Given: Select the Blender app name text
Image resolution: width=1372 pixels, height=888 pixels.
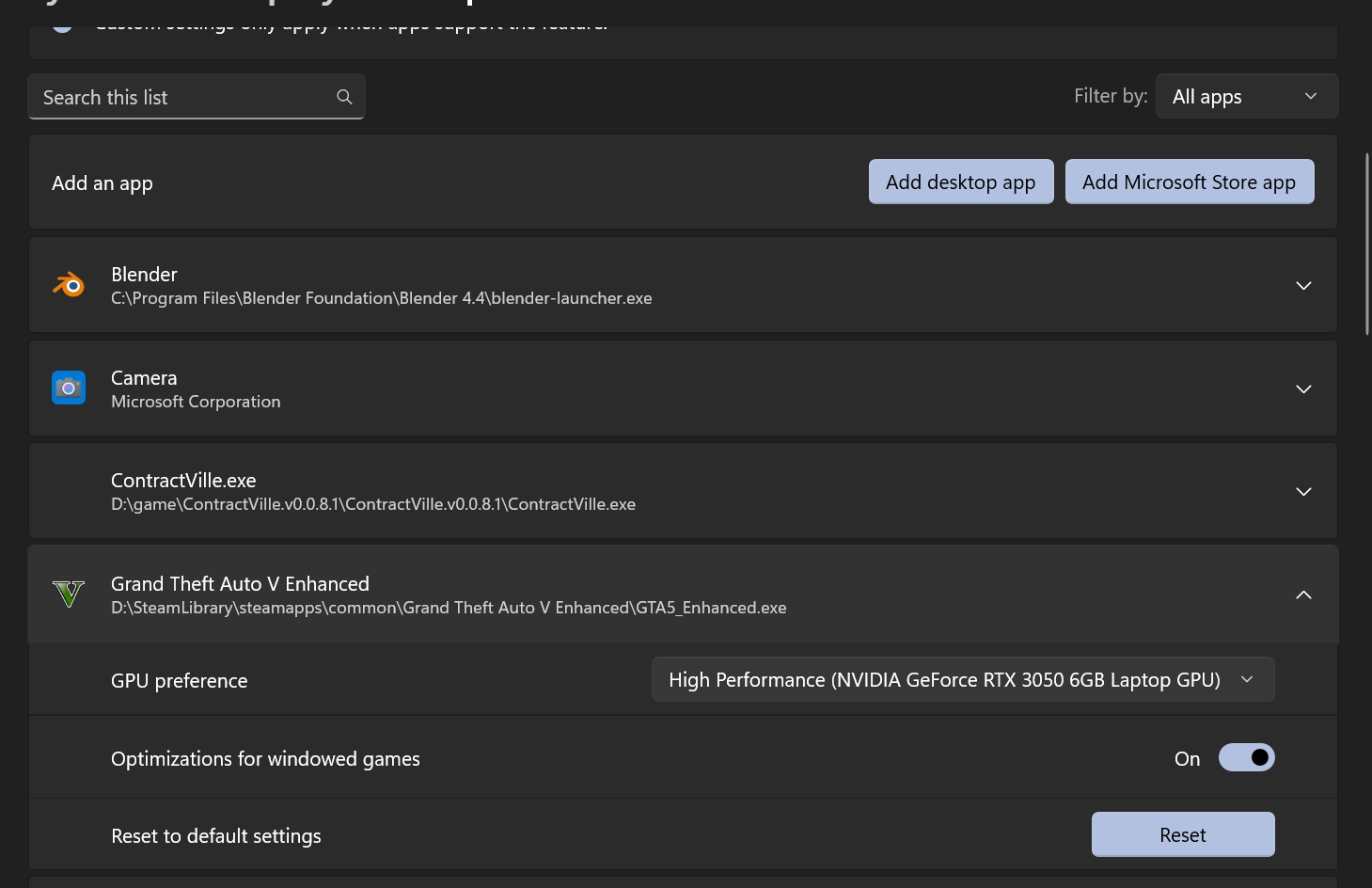Looking at the screenshot, I should click(144, 274).
